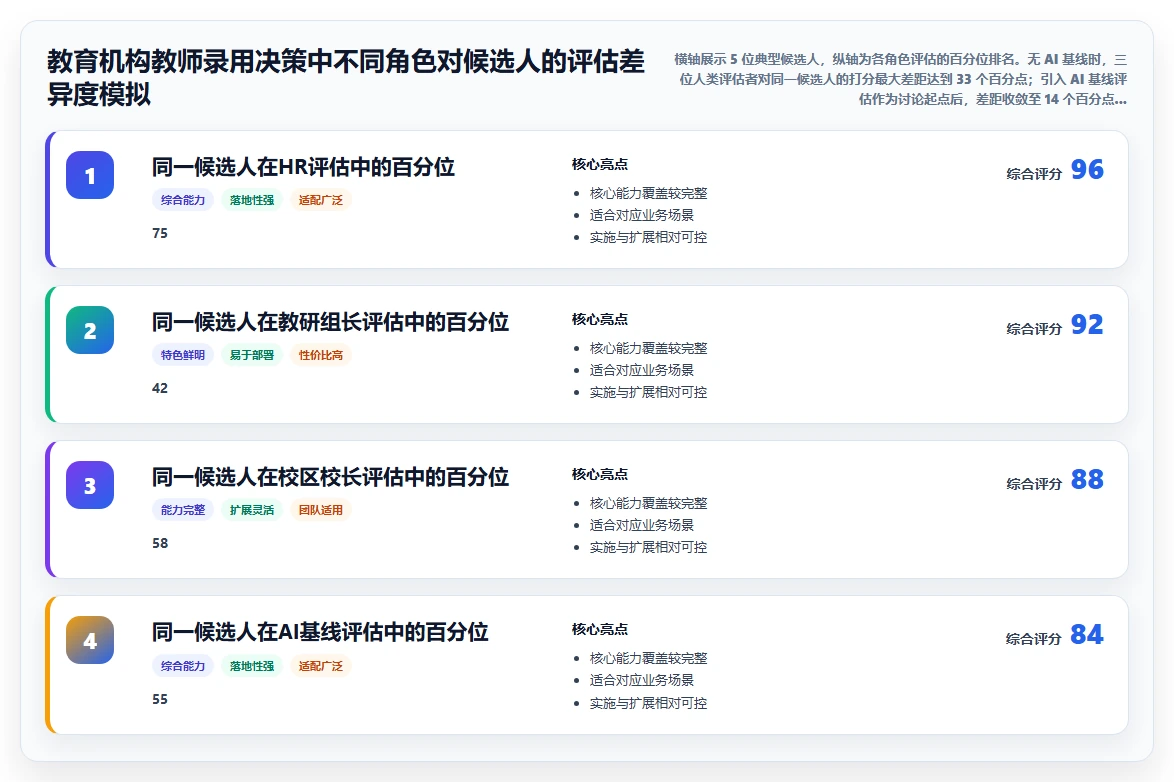Click 核心能力覆盖较完整 bullet in AI基线 card
The image size is (1174, 782).
point(648,658)
